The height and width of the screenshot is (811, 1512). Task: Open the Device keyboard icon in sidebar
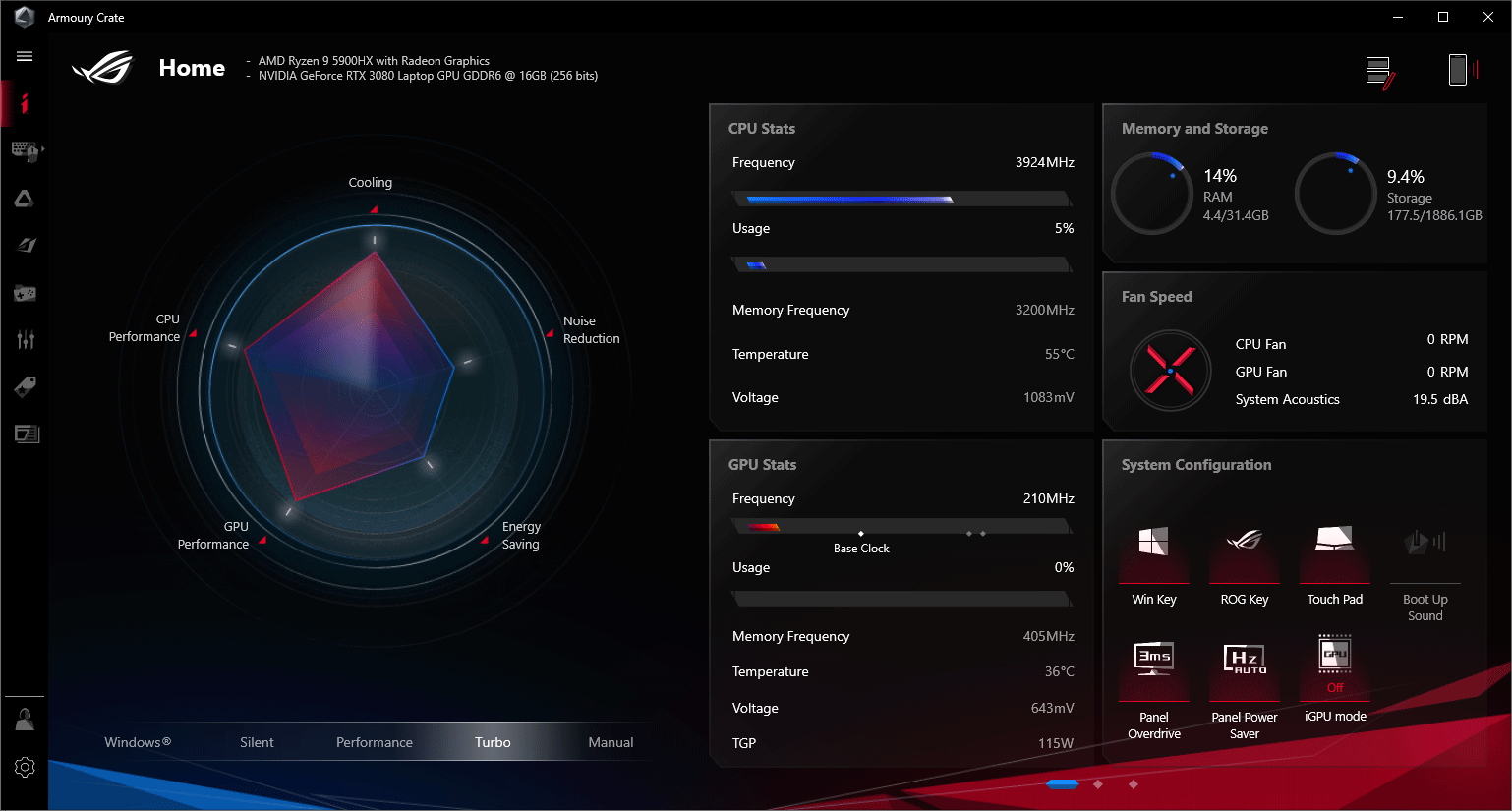point(26,150)
